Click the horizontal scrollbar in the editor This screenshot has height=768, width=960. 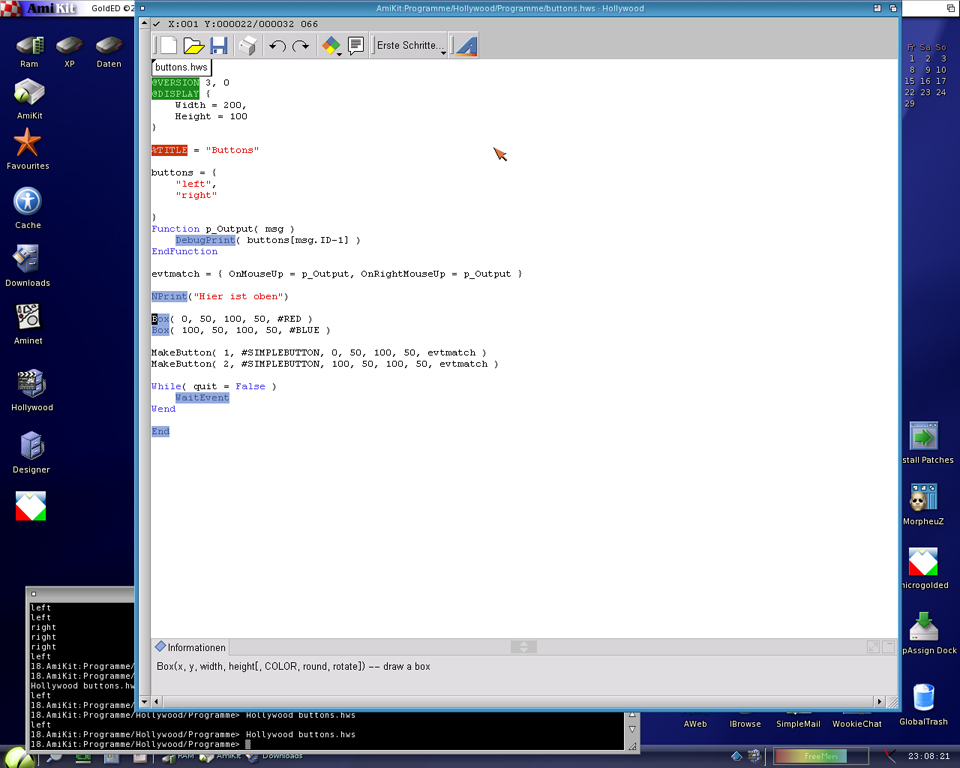click(x=510, y=702)
